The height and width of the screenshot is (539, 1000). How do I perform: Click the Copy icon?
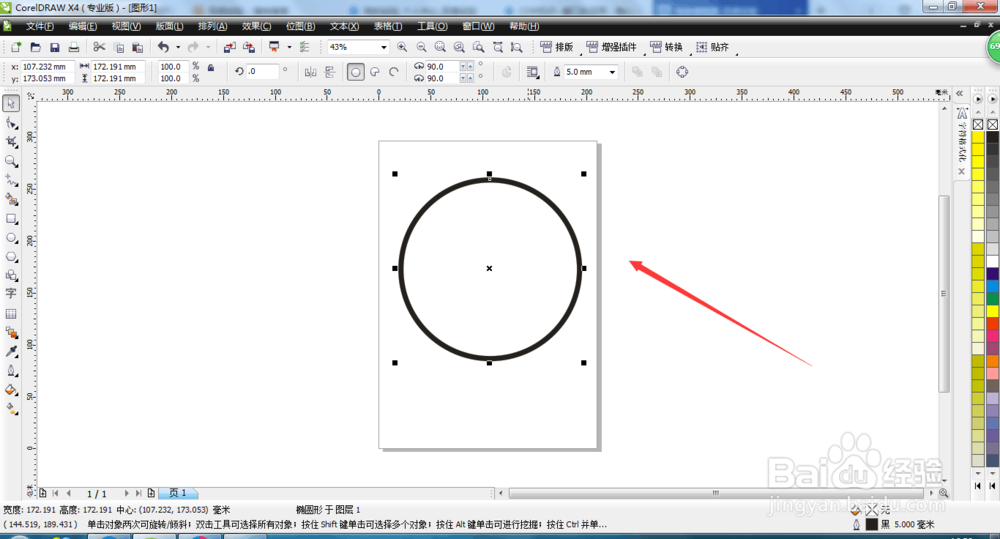[119, 47]
